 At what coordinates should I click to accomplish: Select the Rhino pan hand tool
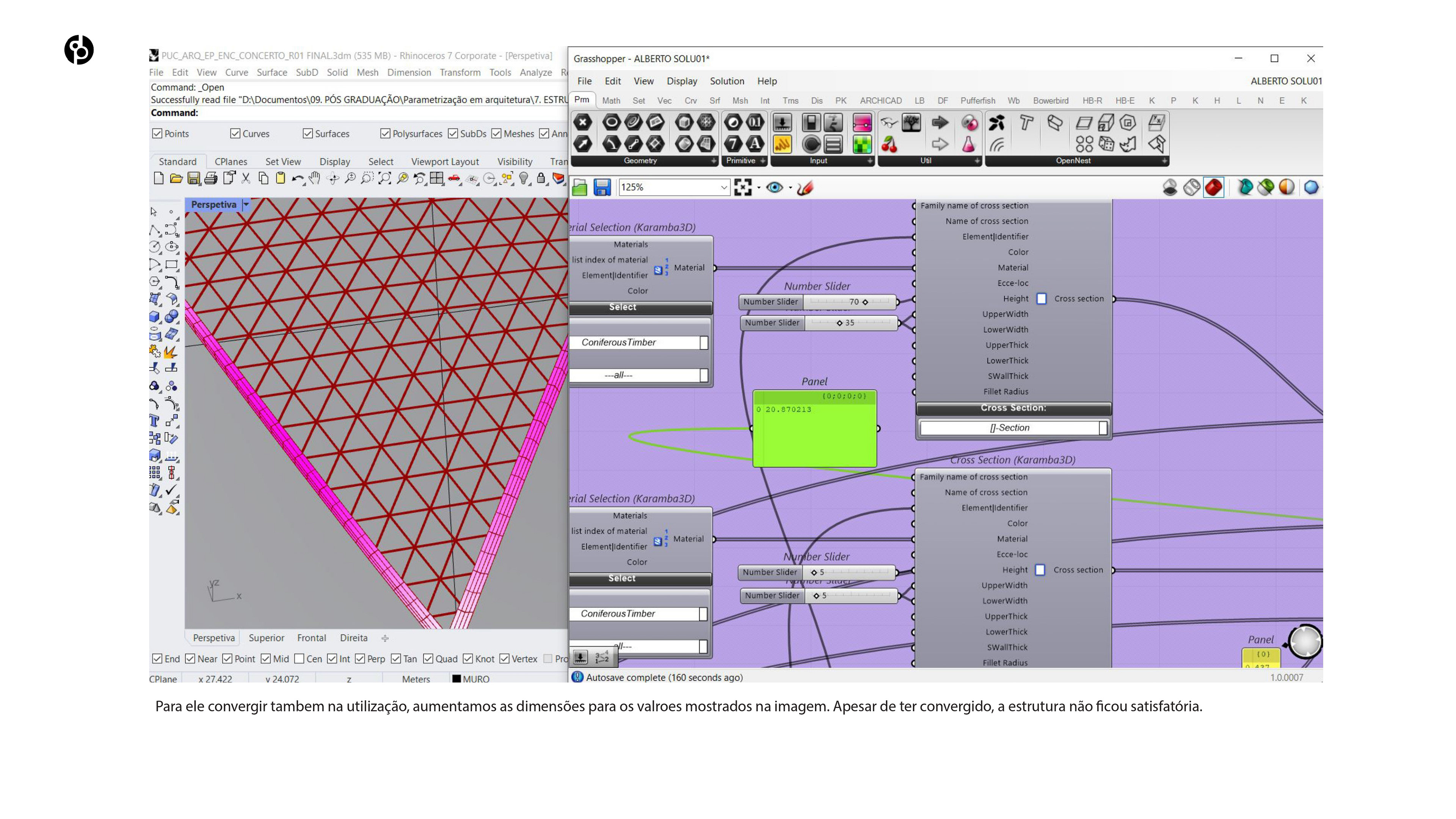315,179
